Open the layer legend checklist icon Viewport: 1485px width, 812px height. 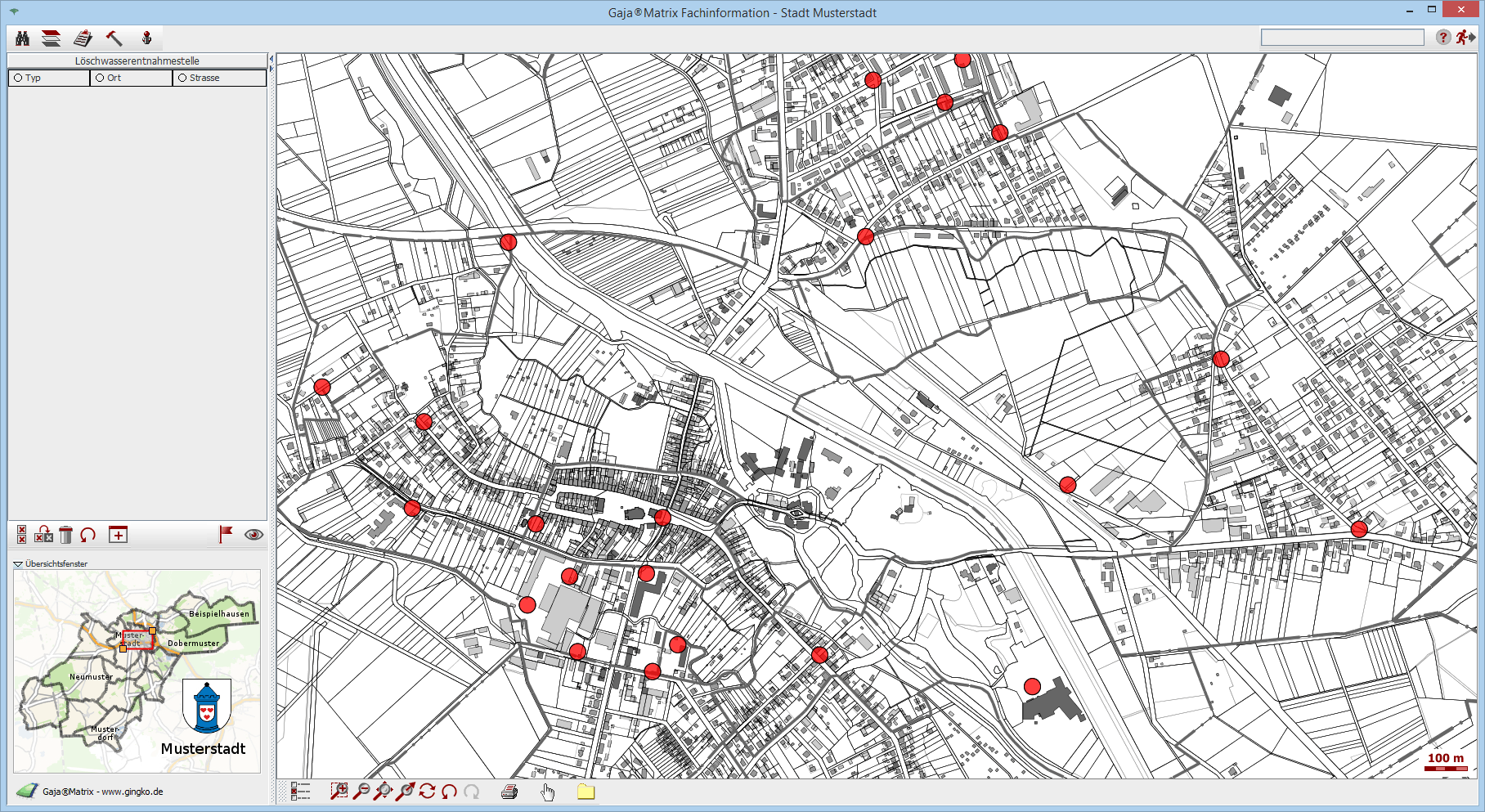click(x=300, y=791)
